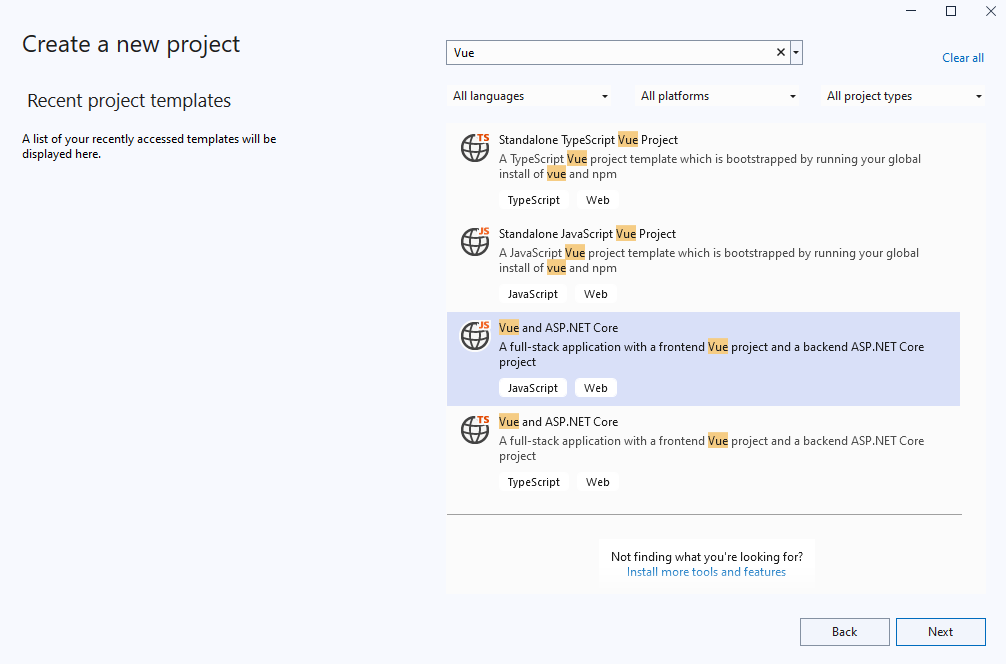The height and width of the screenshot is (664, 1006).
Task: Click the JavaScript Vue and ASP.NET Core icon
Action: [475, 335]
